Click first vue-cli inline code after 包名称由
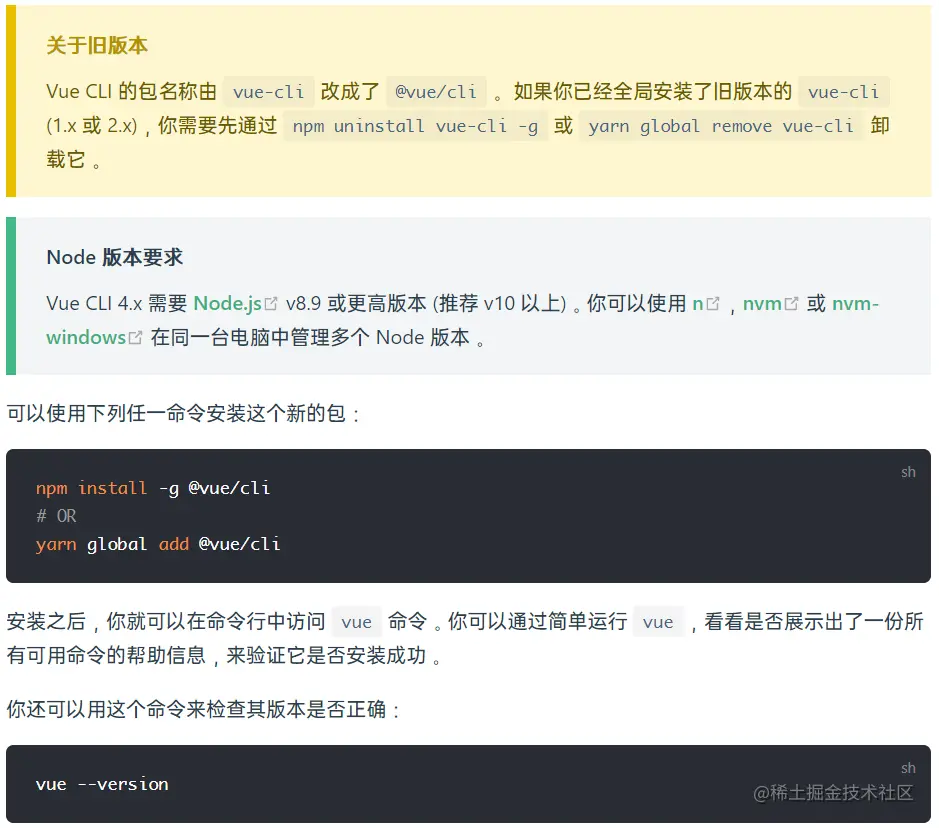The height and width of the screenshot is (828, 939). (268, 92)
